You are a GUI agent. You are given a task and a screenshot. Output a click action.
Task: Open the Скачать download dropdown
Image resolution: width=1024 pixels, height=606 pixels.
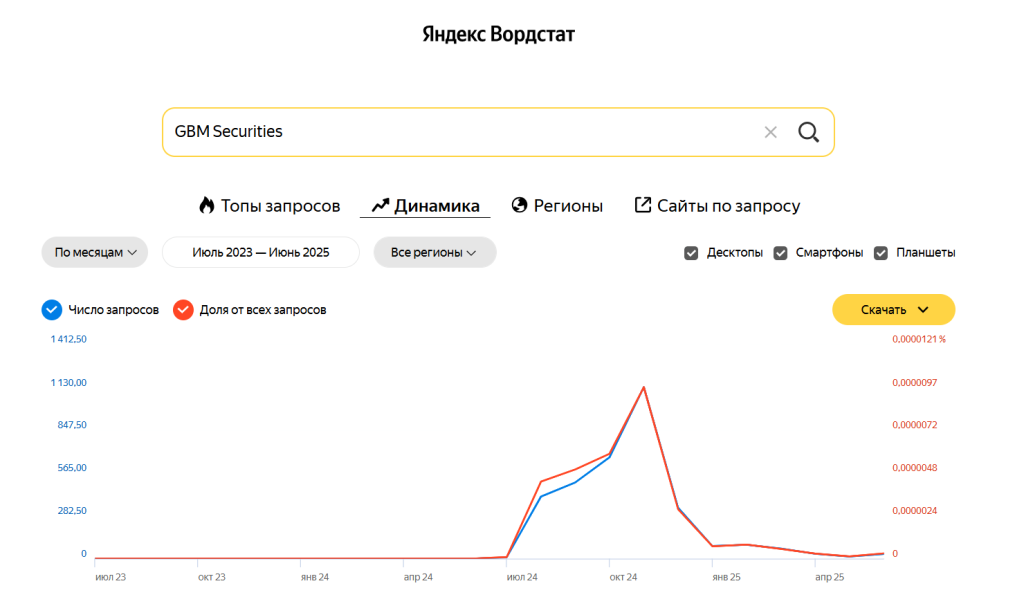pyautogui.click(x=894, y=310)
